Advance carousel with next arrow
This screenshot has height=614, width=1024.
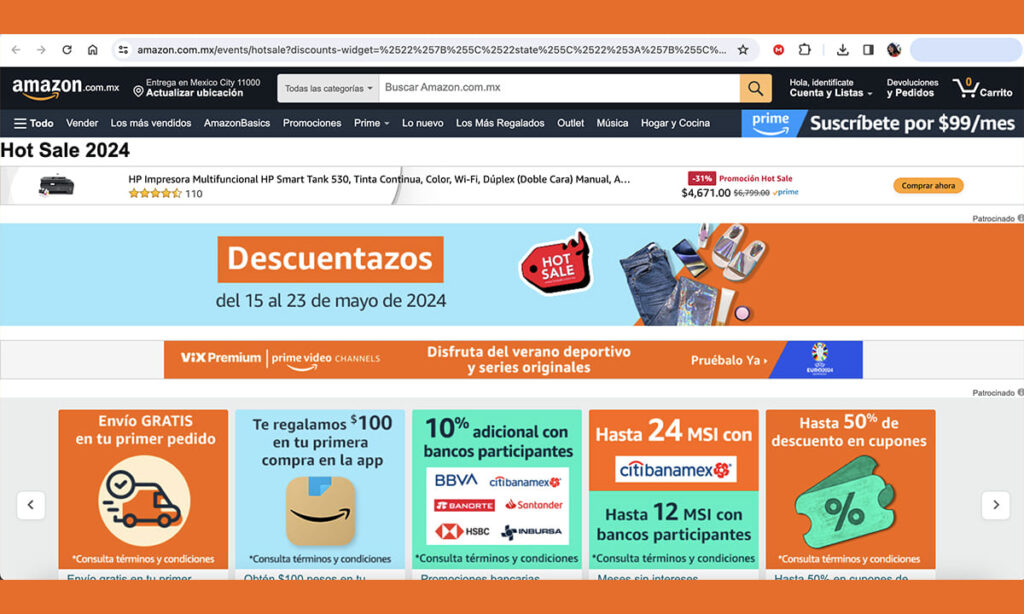(996, 505)
